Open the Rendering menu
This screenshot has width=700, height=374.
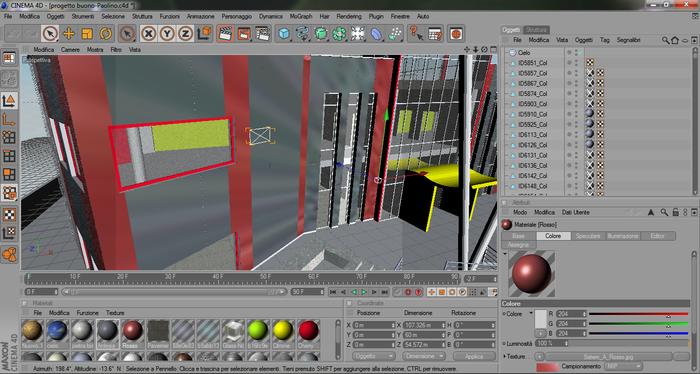tap(349, 16)
